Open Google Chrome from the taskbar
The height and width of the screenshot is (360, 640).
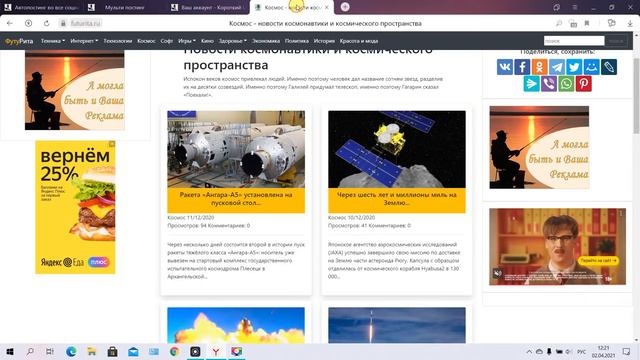[x=174, y=351]
